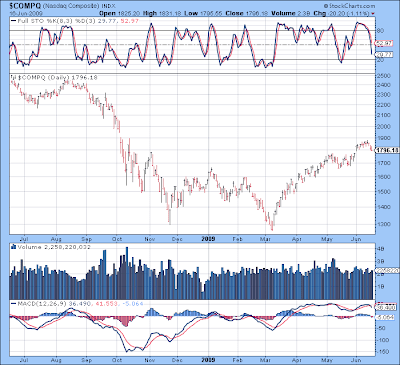Click the 36.490 MACD value tag on axis

(x=385, y=307)
